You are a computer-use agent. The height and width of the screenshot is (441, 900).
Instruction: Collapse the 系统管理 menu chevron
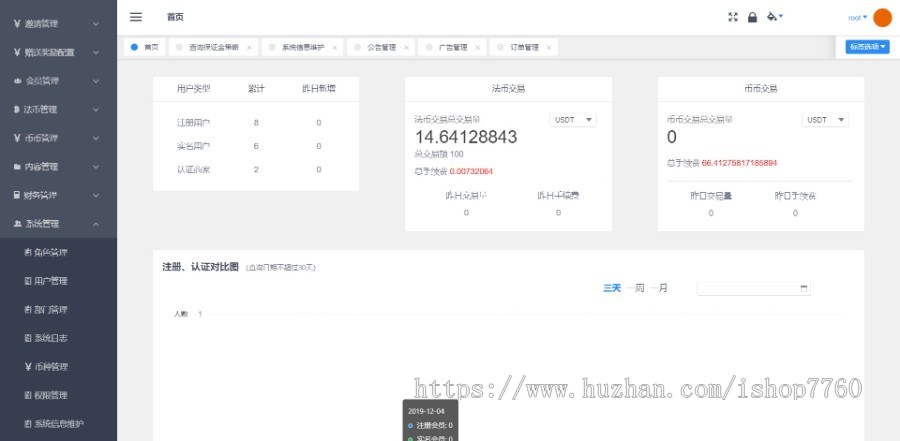96,224
